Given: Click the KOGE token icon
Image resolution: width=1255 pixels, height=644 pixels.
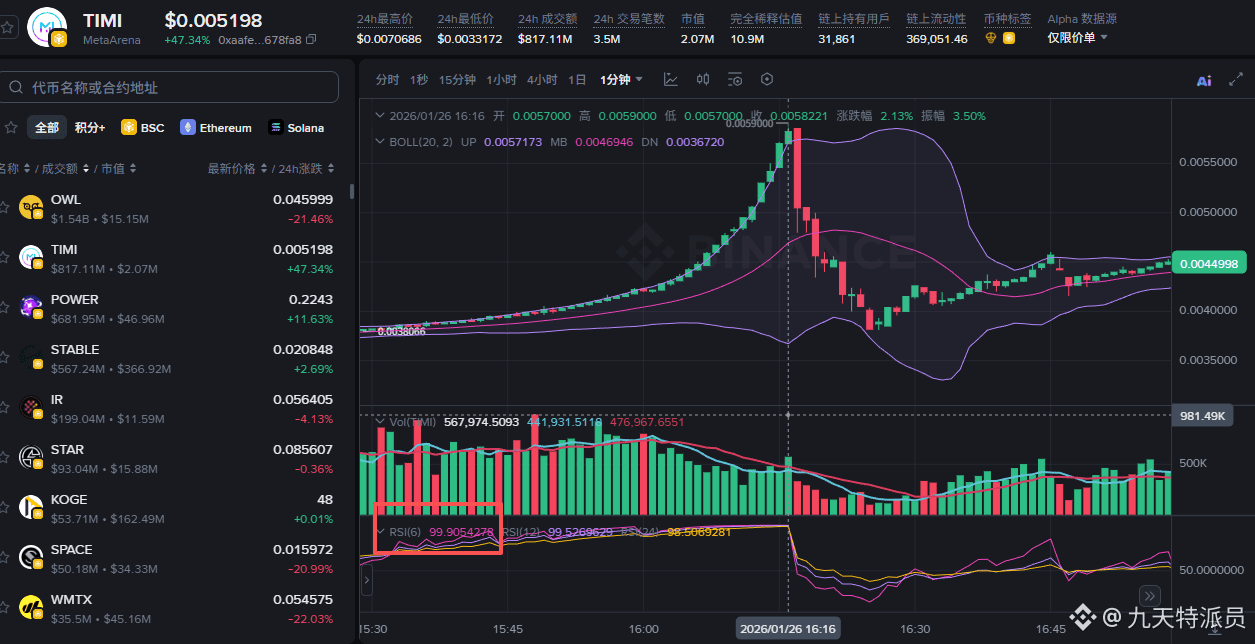Looking at the screenshot, I should [31, 507].
